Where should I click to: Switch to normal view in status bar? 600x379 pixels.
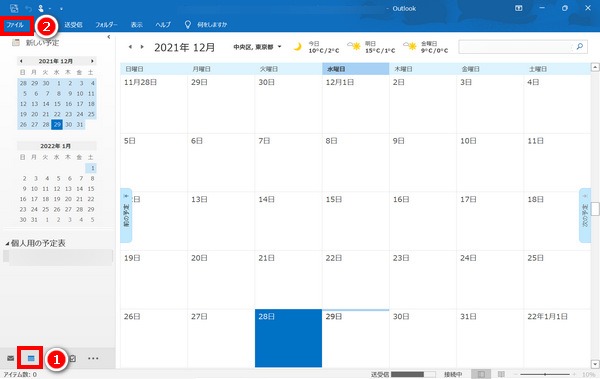pyautogui.click(x=481, y=374)
